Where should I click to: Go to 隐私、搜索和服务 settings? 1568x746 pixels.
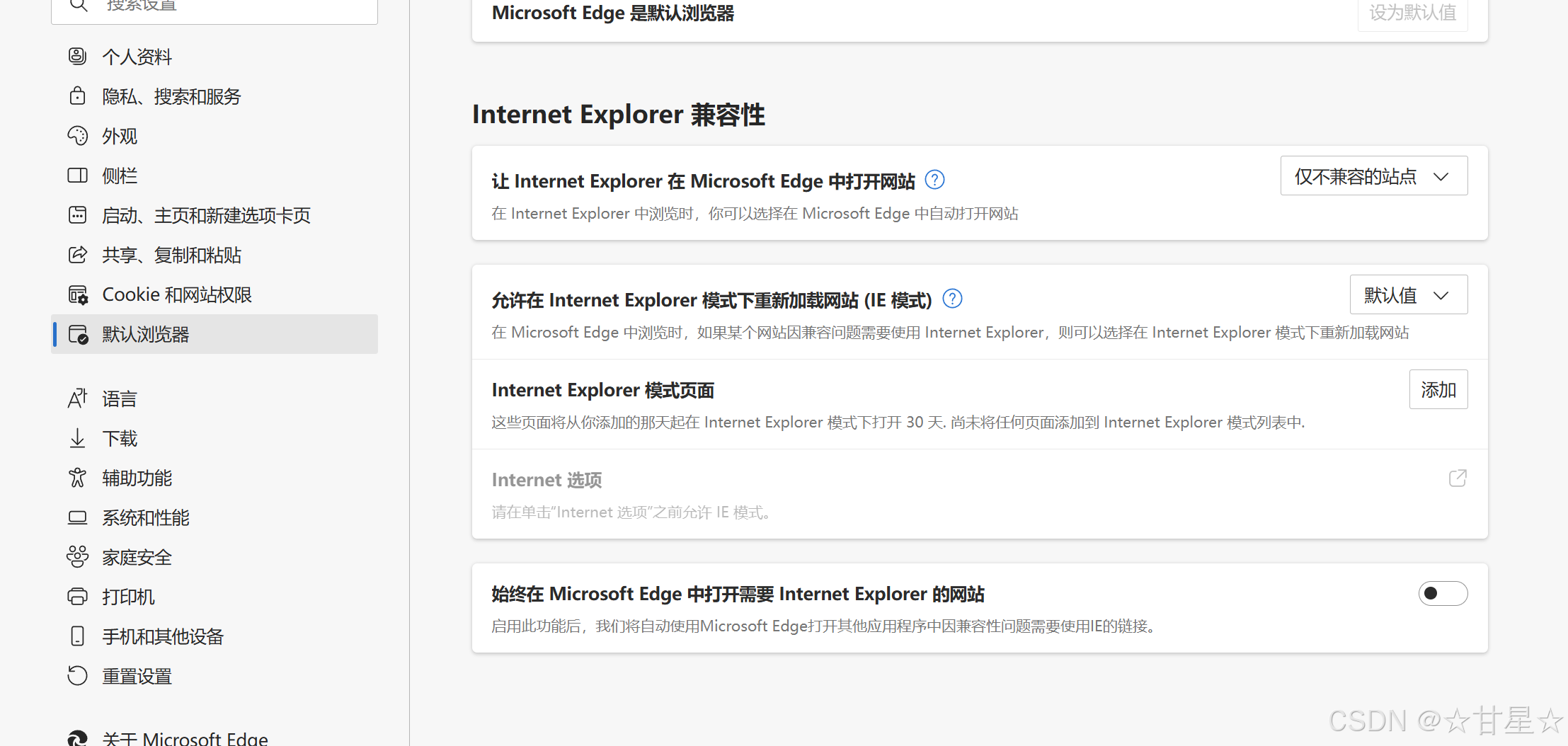tap(214, 96)
